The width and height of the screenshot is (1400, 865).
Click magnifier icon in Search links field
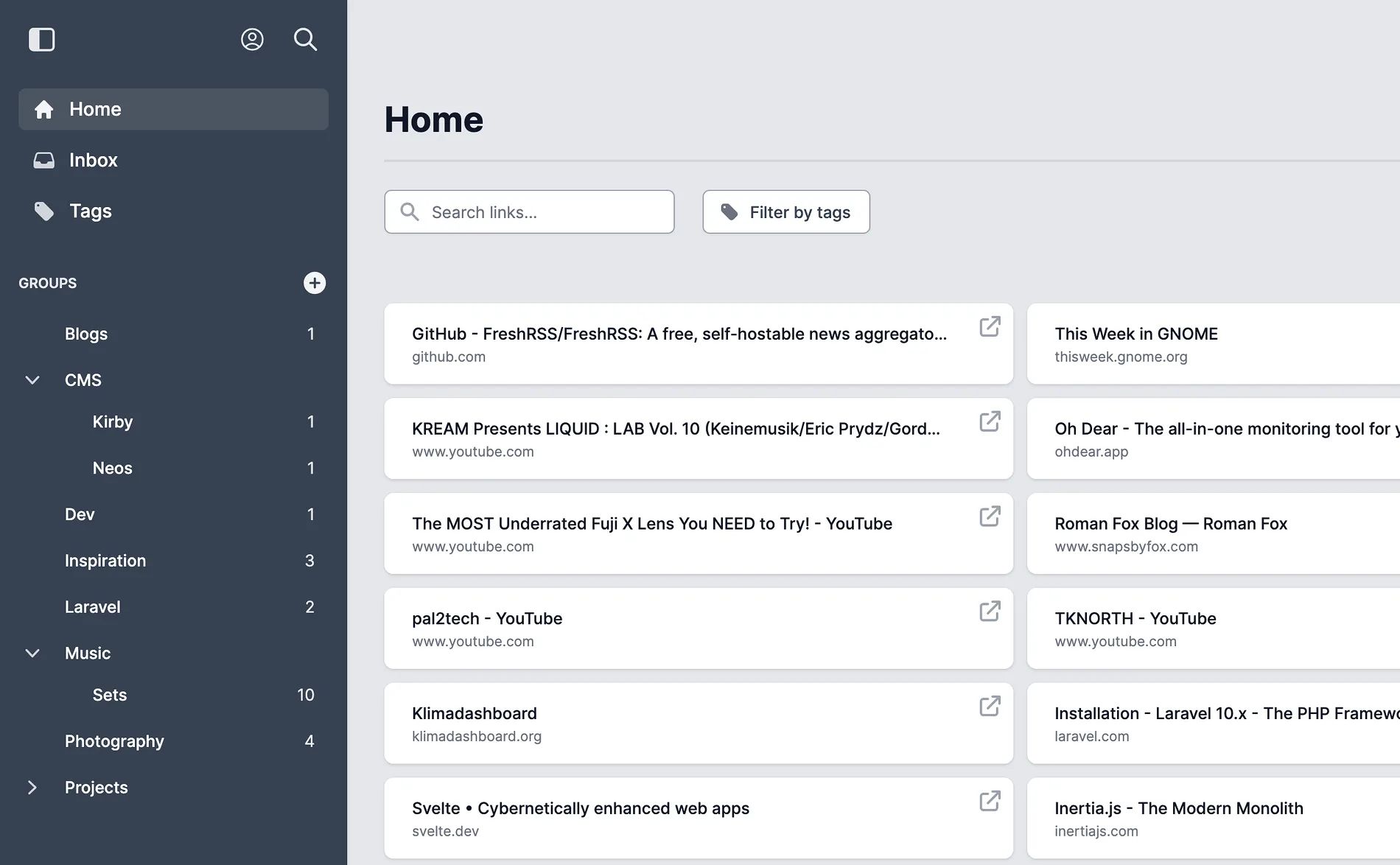410,212
